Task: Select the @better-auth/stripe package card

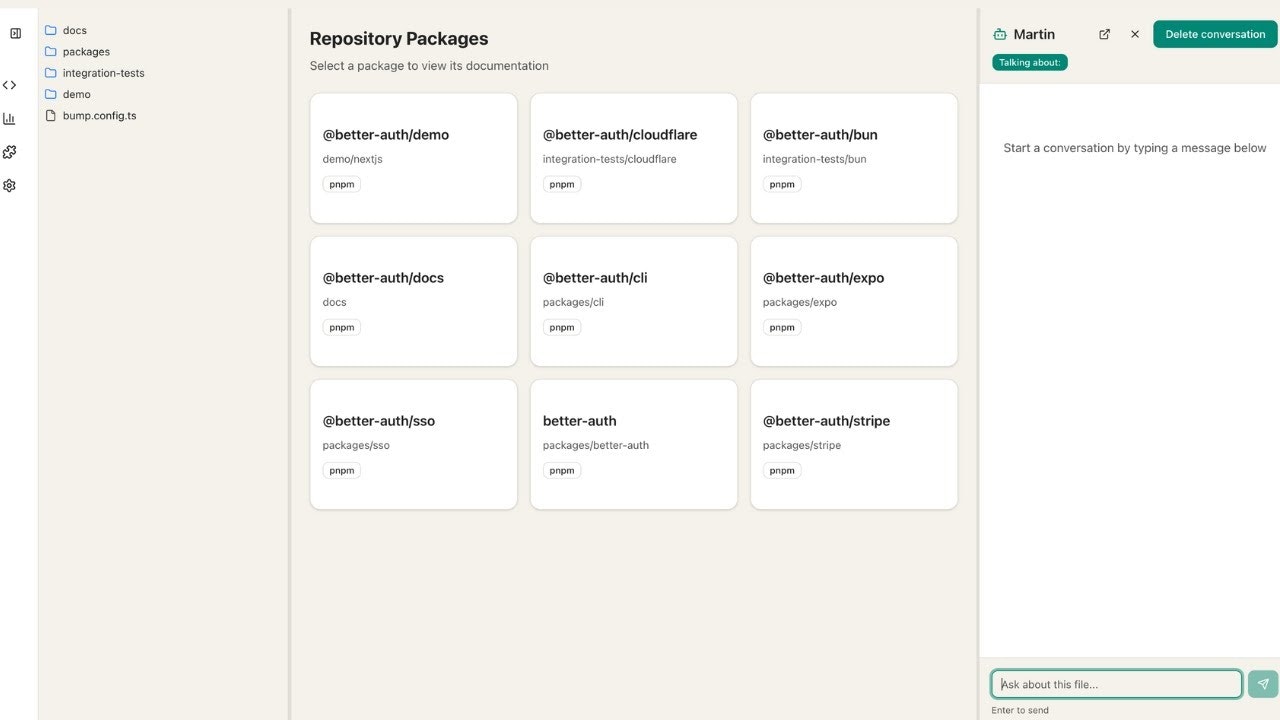Action: 854,444
